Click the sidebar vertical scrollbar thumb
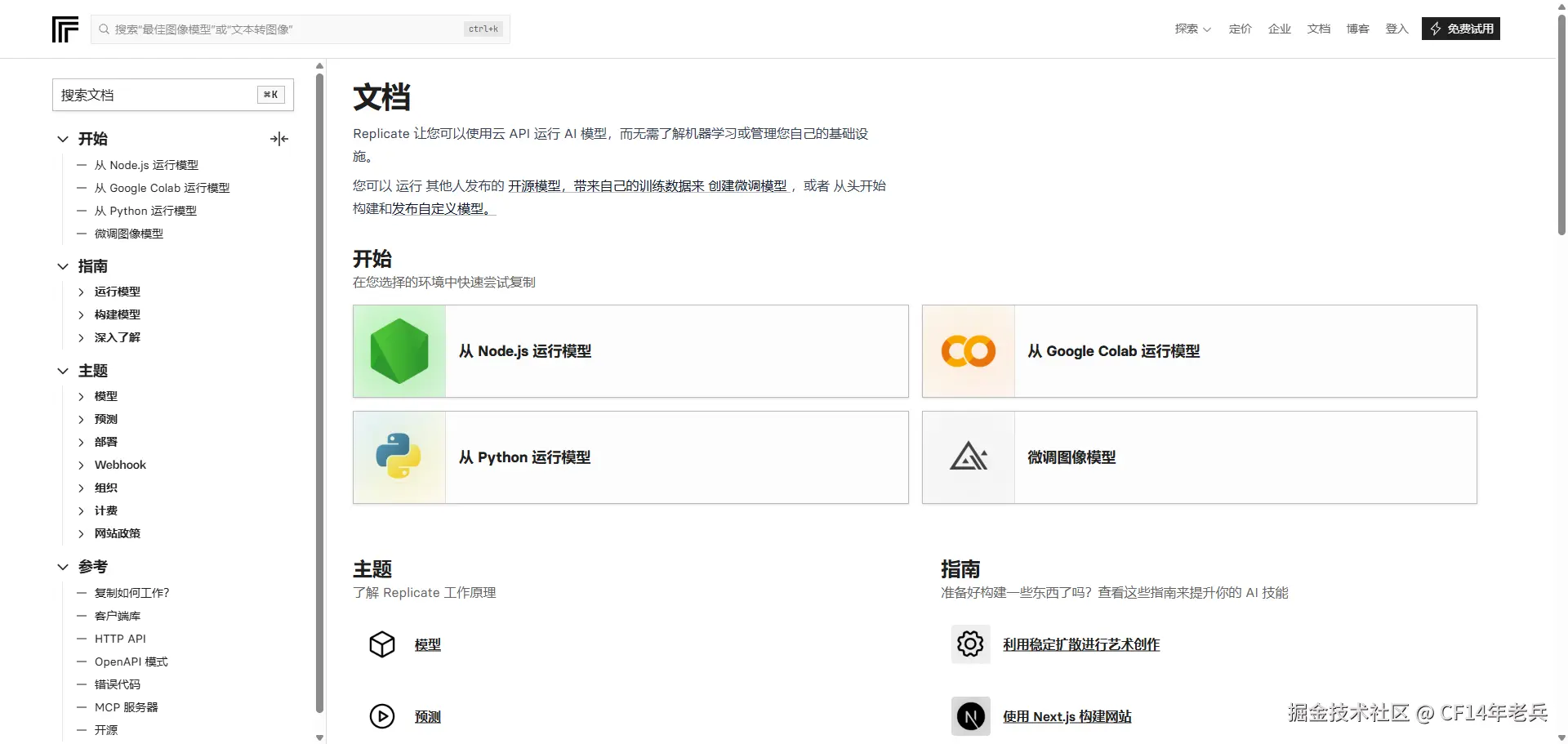 coord(320,394)
